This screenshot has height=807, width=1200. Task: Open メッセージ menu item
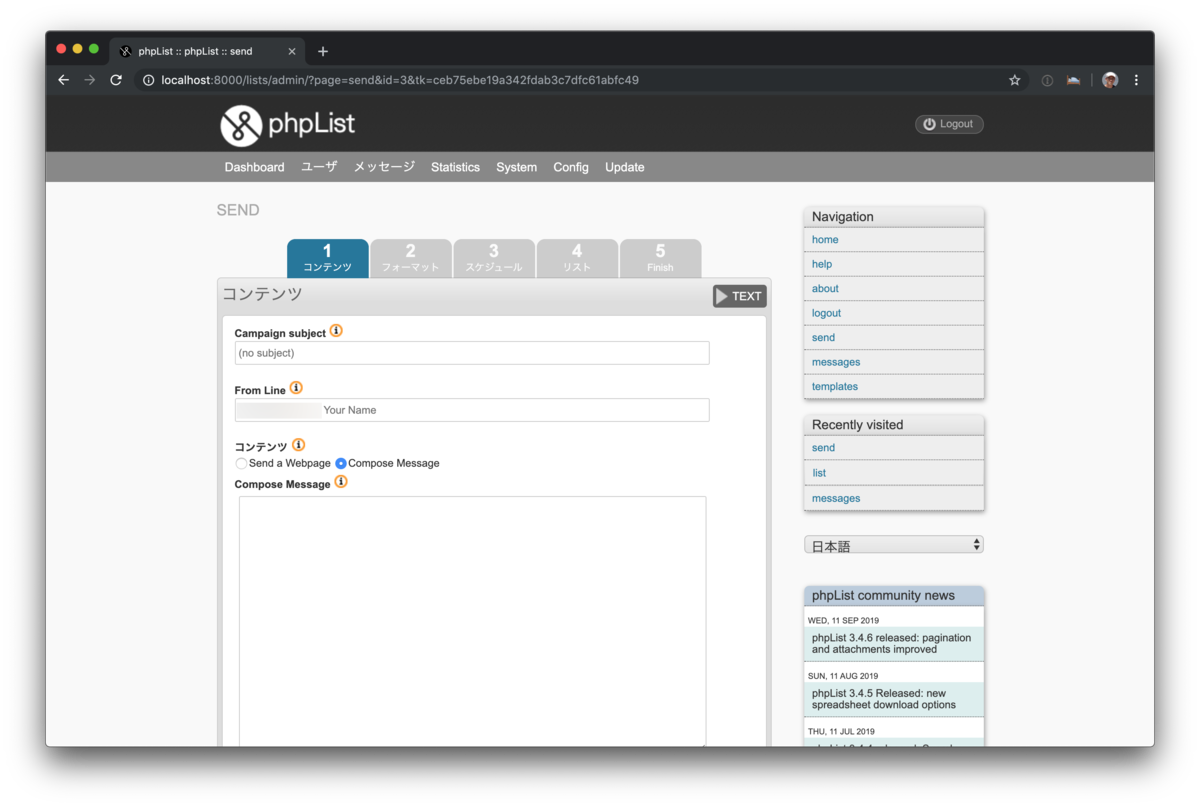pos(384,167)
